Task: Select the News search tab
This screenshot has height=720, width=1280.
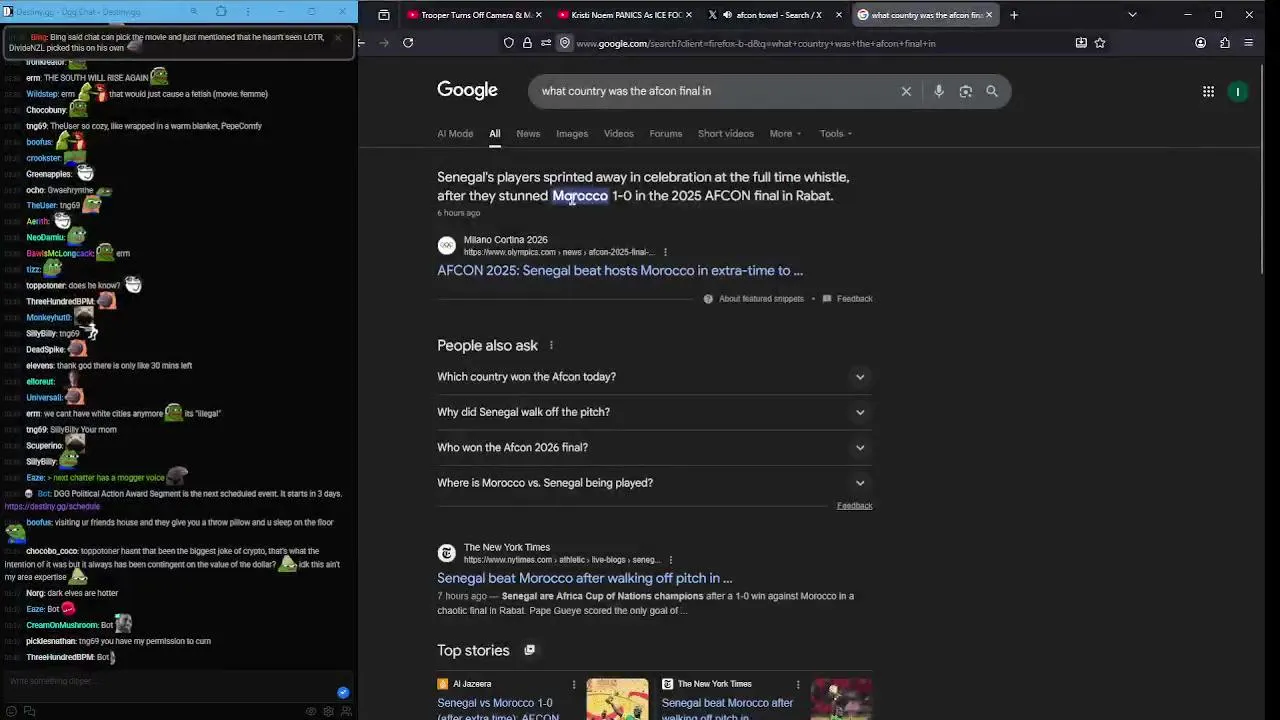Action: coord(528,133)
